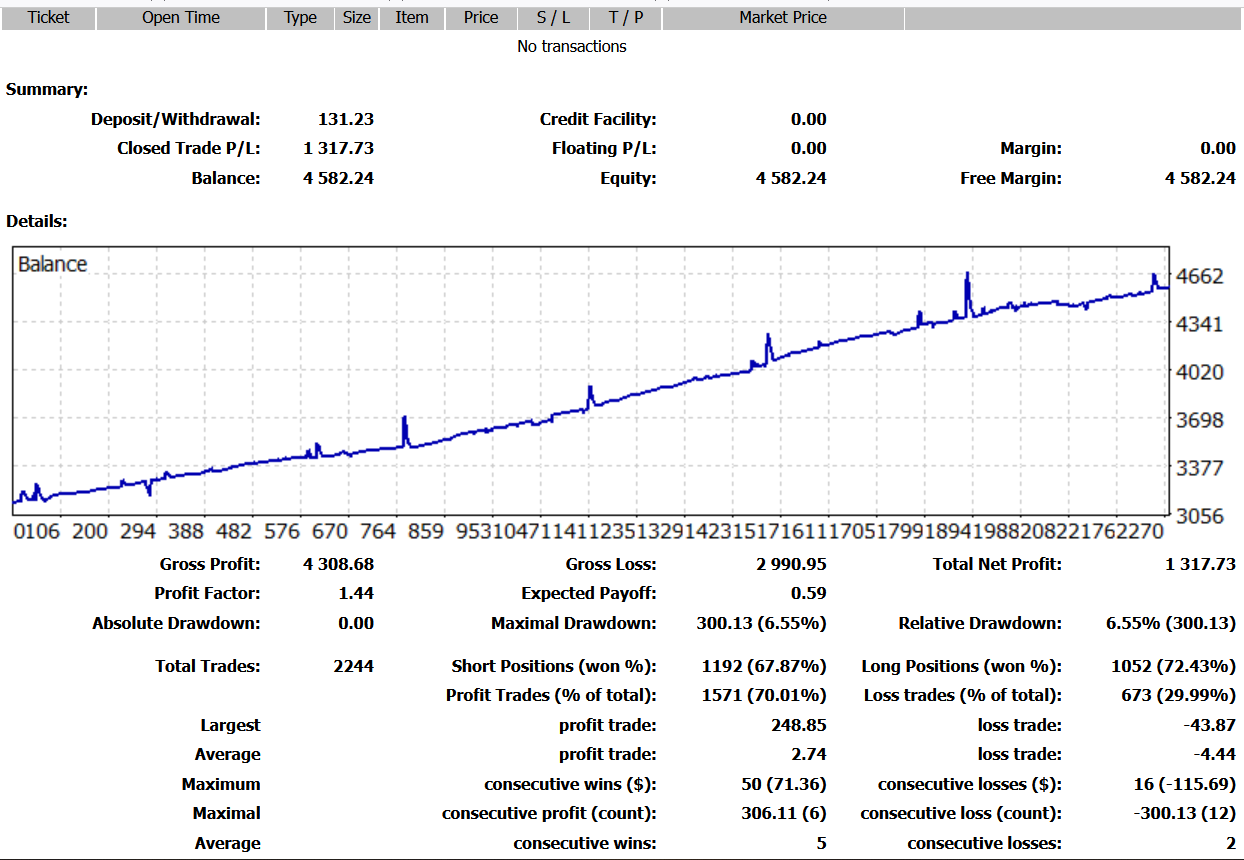Click the T / P column header
Image resolution: width=1244 pixels, height=860 pixels.
click(x=626, y=18)
